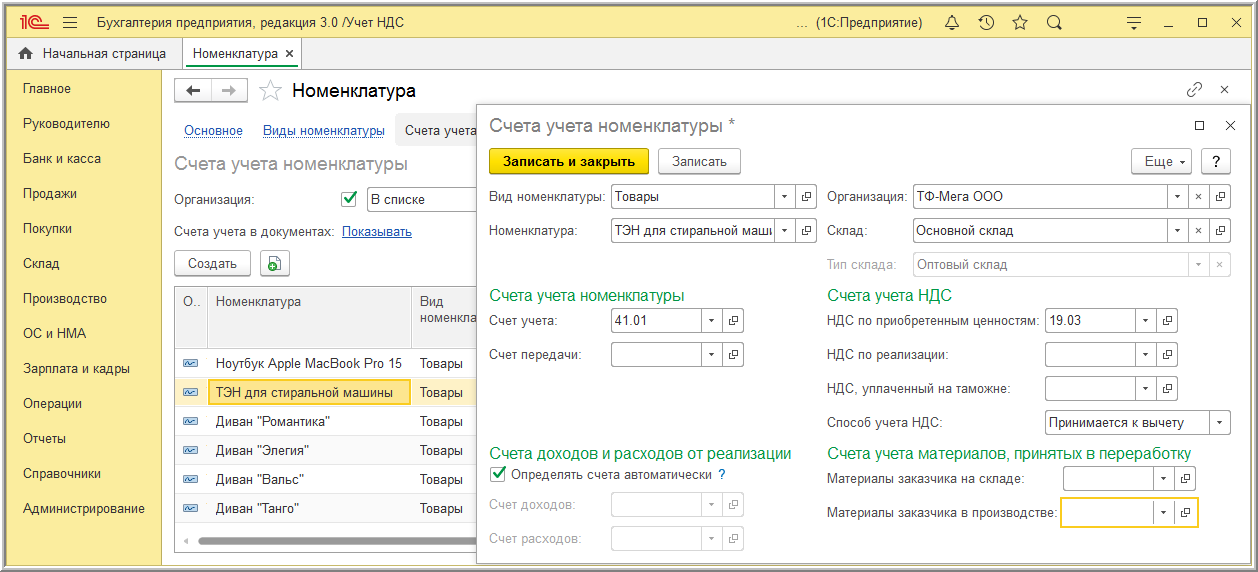Add Номенклатура page to favorites star
The image size is (1258, 572).
tap(270, 91)
